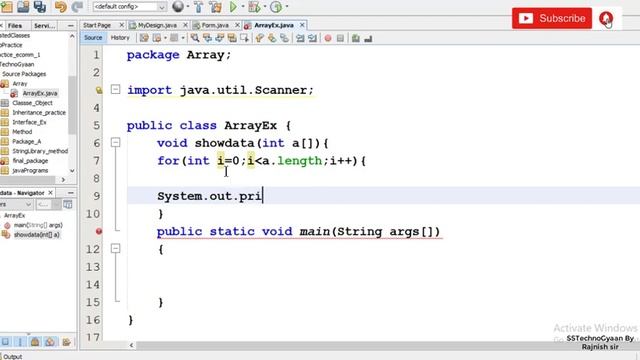Minimize the Projects panel
The height and width of the screenshot is (360, 640).
[x=70, y=26]
